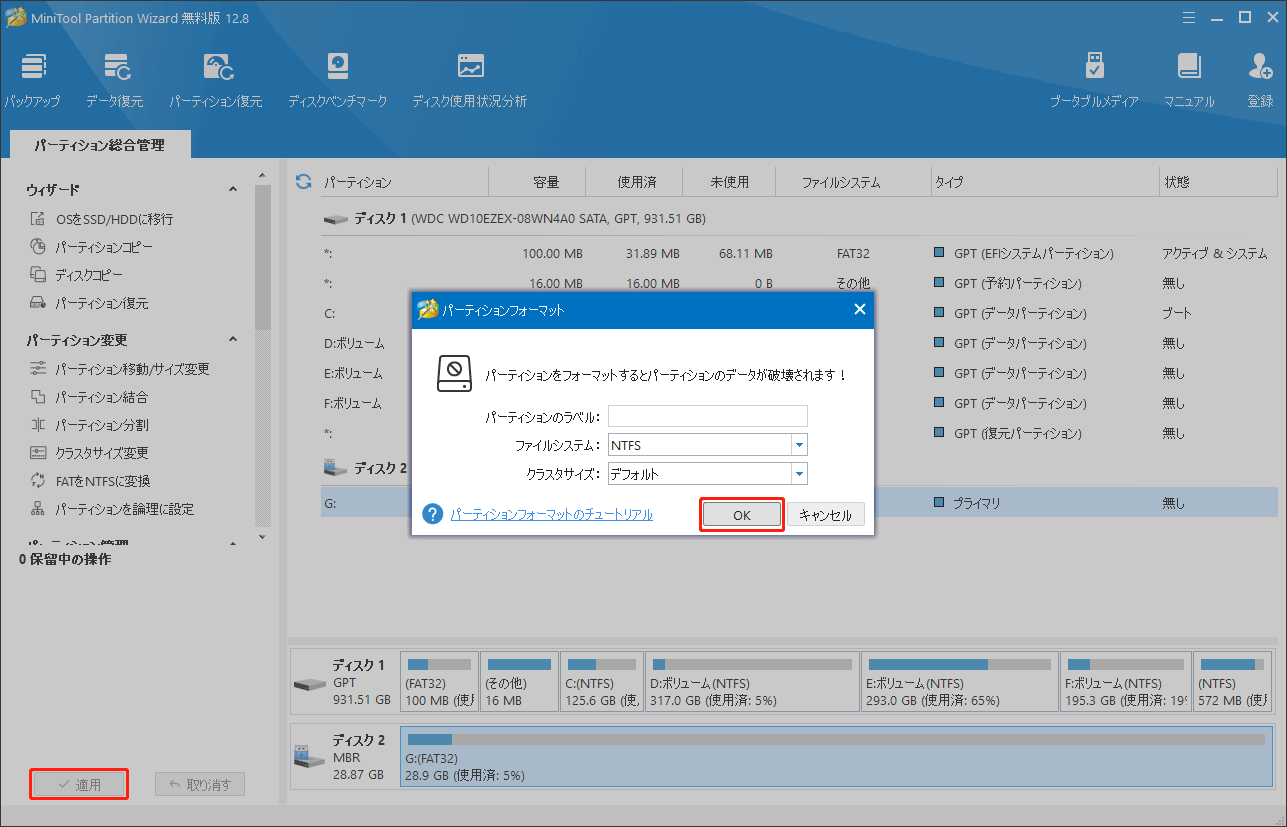Select パーティションコピー wizard
1287x827 pixels.
(91, 247)
